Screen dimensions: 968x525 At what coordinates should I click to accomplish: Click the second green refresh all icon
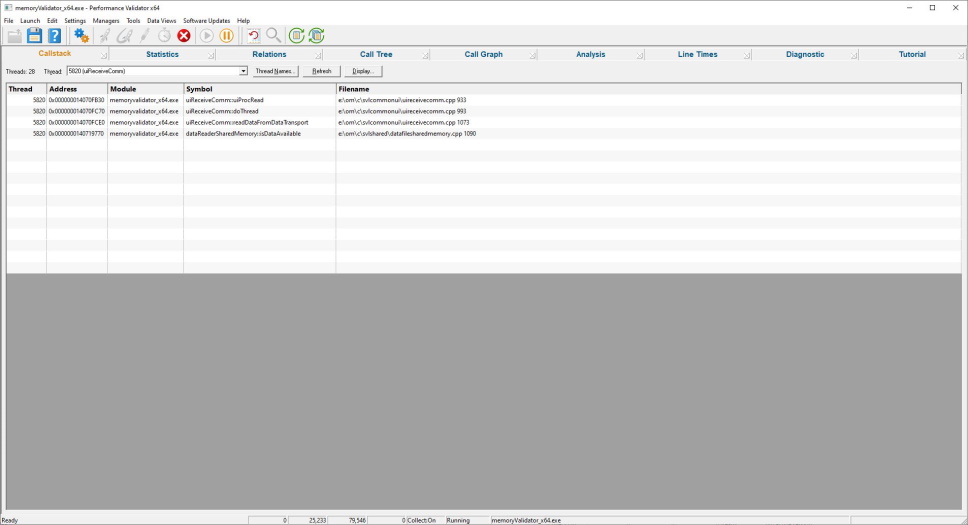(317, 36)
